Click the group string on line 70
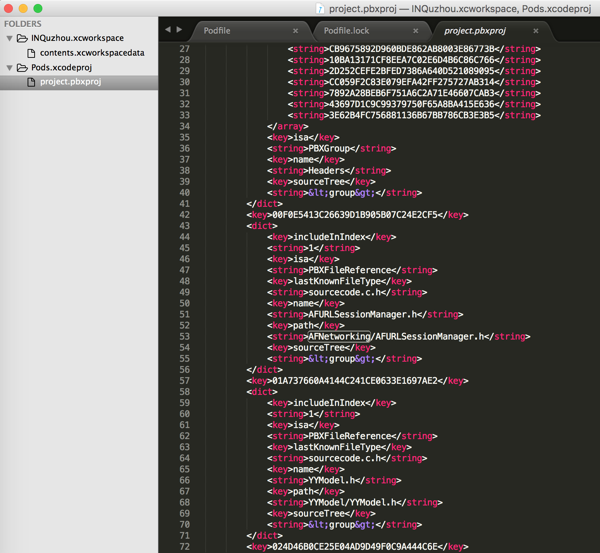 342,525
